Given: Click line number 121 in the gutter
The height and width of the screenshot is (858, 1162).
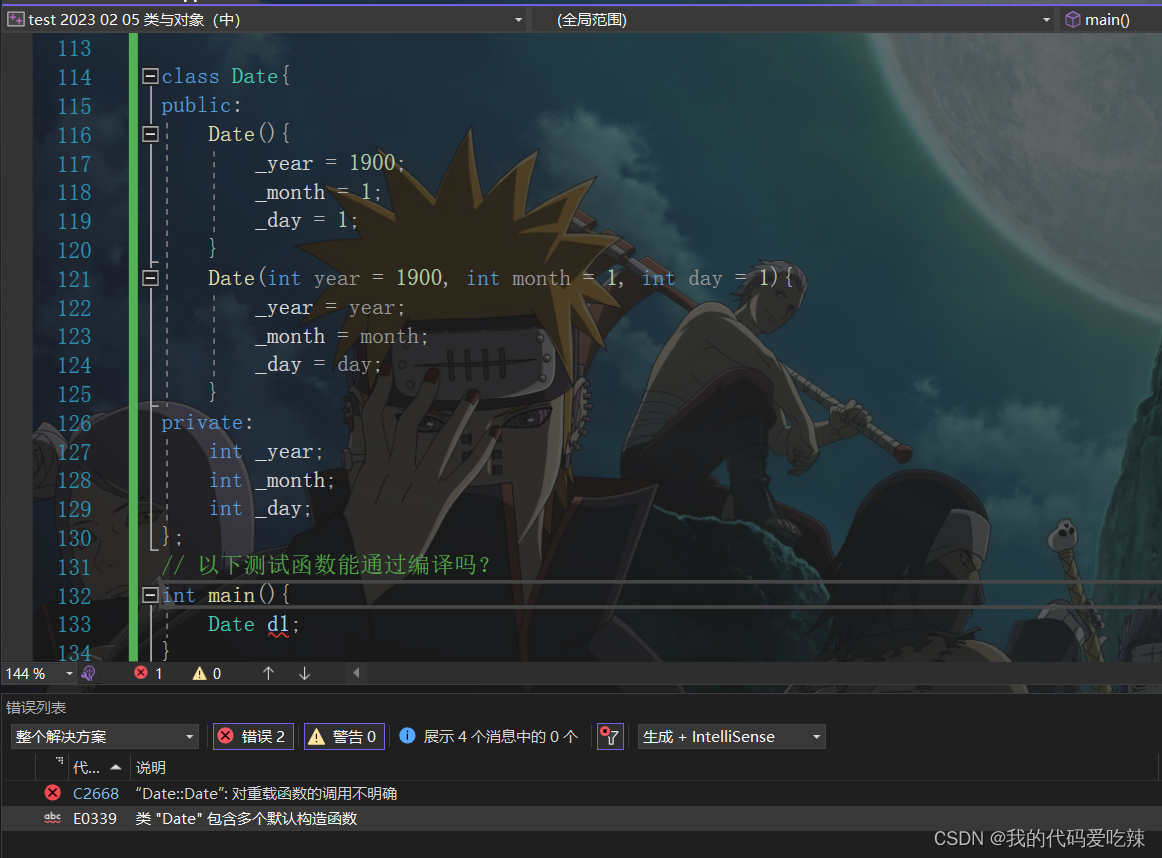Looking at the screenshot, I should (x=74, y=279).
